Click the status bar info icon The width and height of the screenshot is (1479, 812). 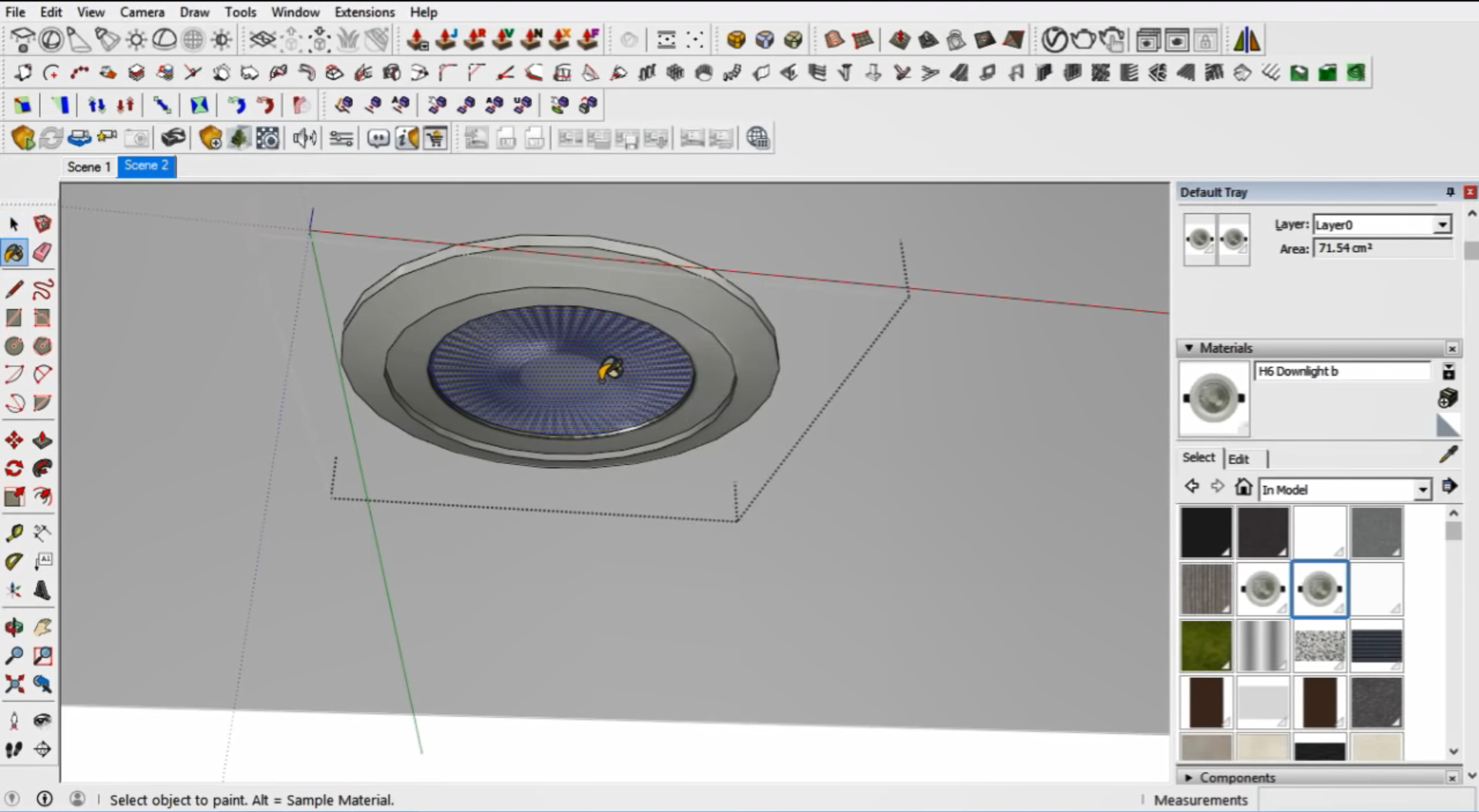(x=45, y=799)
